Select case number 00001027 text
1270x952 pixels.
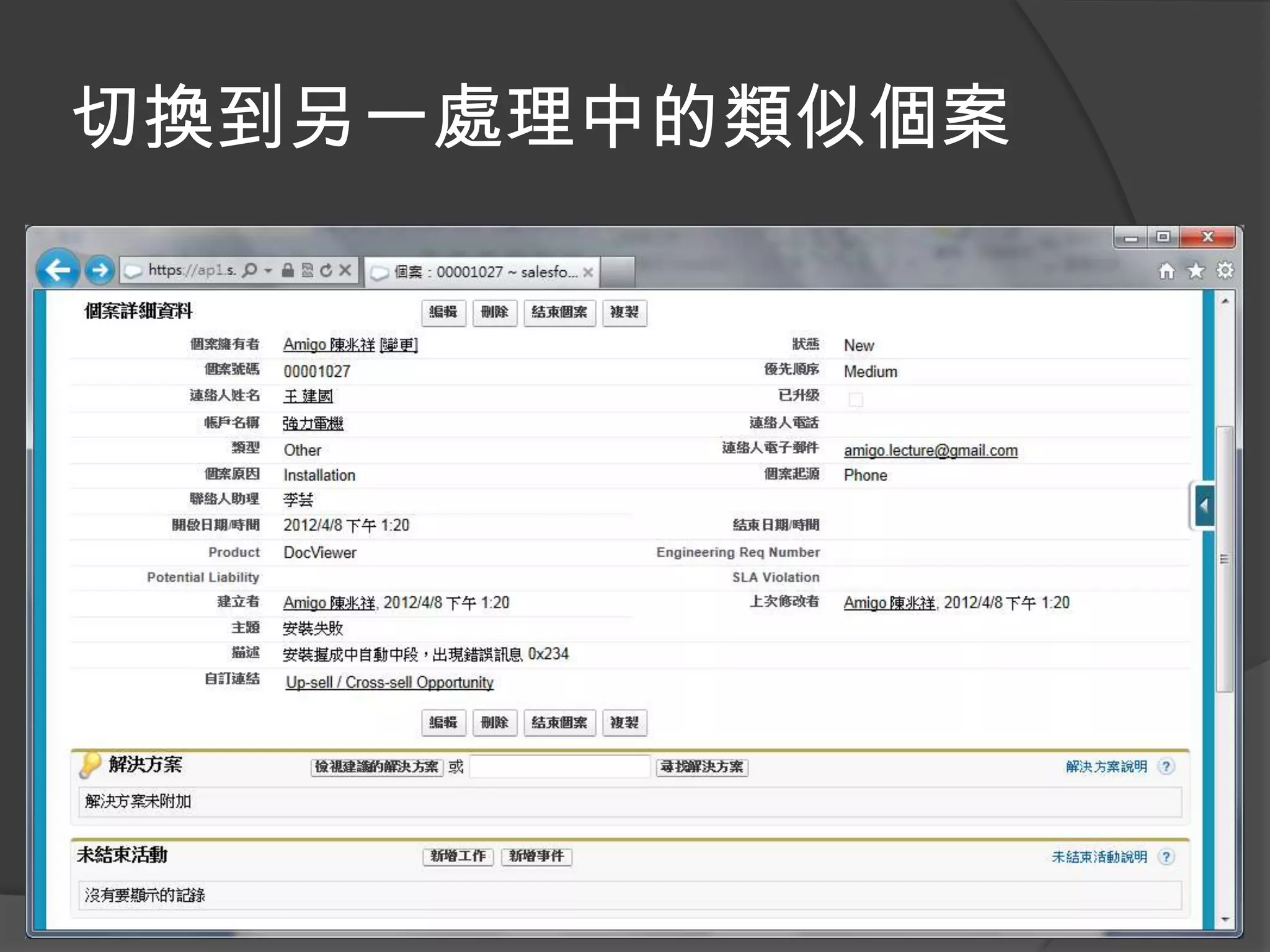tap(317, 371)
